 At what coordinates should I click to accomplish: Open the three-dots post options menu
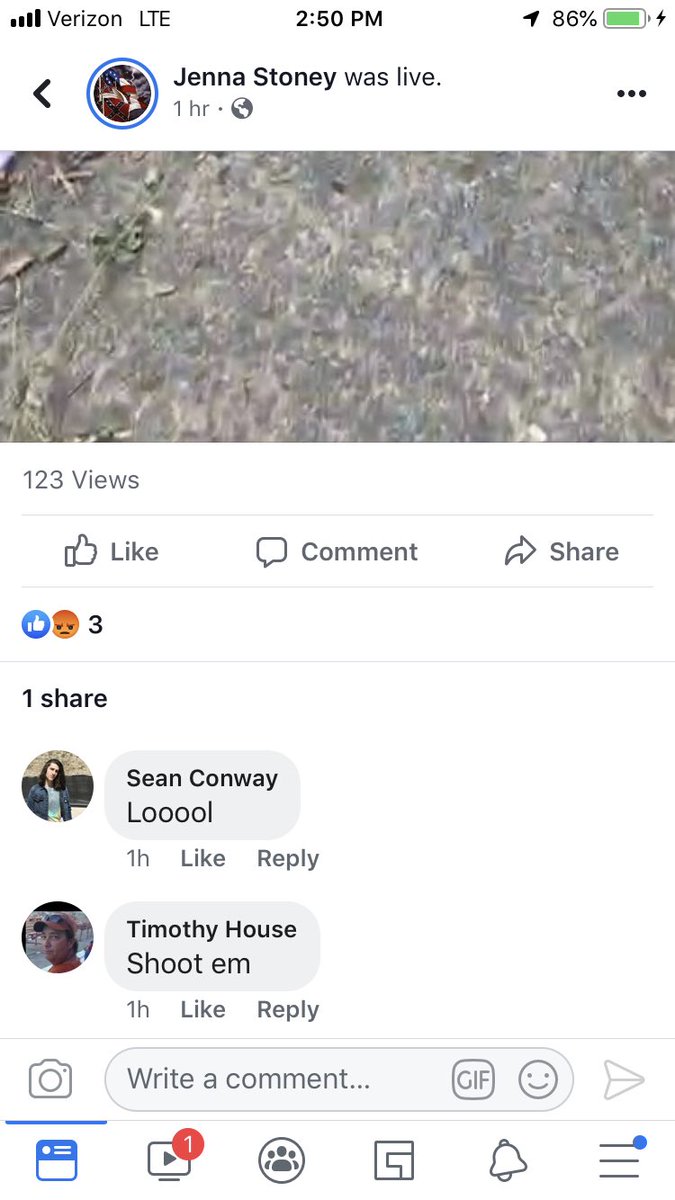[x=631, y=94]
